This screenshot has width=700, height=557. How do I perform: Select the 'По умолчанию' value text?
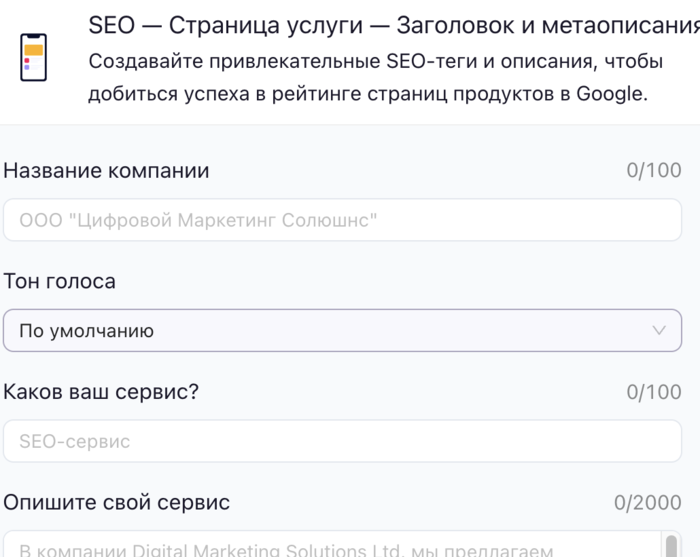click(87, 331)
